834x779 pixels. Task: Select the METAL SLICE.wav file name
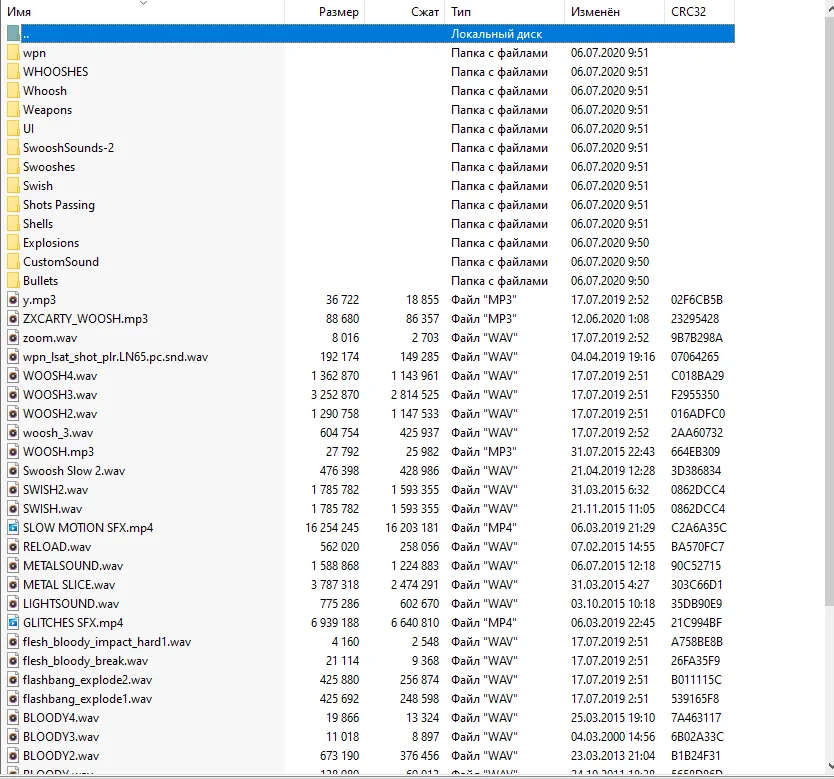tap(69, 585)
